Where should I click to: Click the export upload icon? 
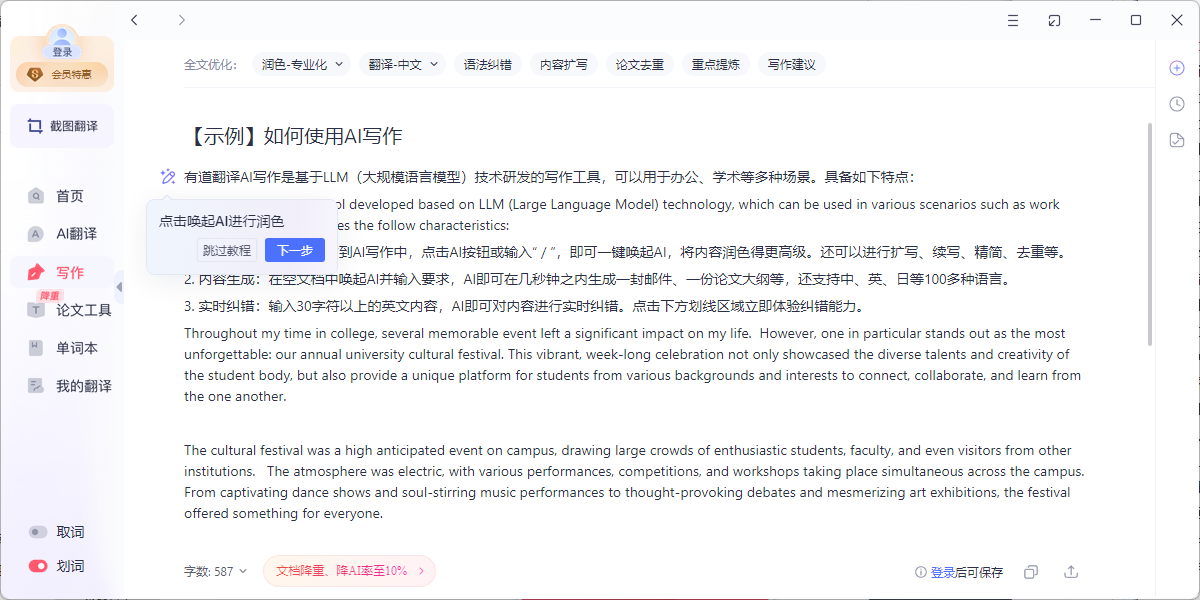(1071, 572)
